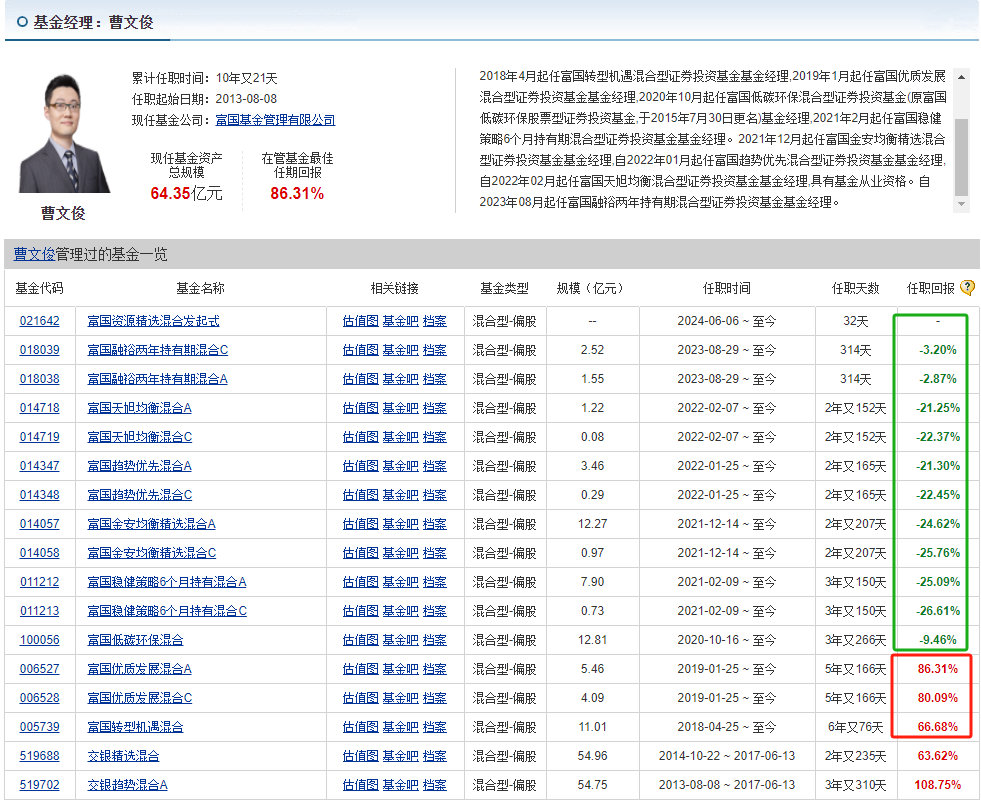Open fund 富国优质发展混合C
Viewport: 981px width, 808px height.
pos(140,698)
